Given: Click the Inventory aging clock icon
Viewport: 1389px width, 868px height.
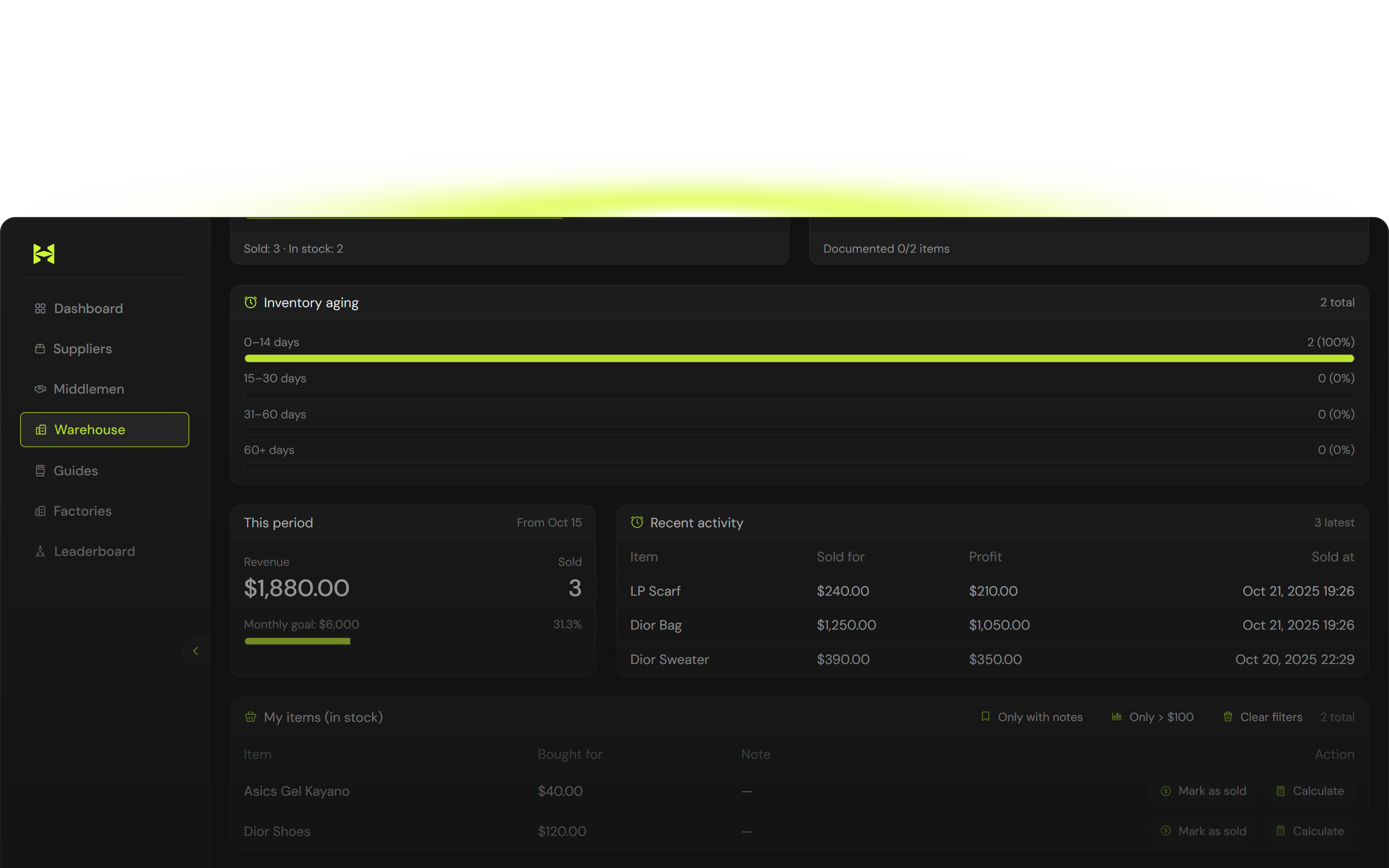Looking at the screenshot, I should tap(251, 303).
